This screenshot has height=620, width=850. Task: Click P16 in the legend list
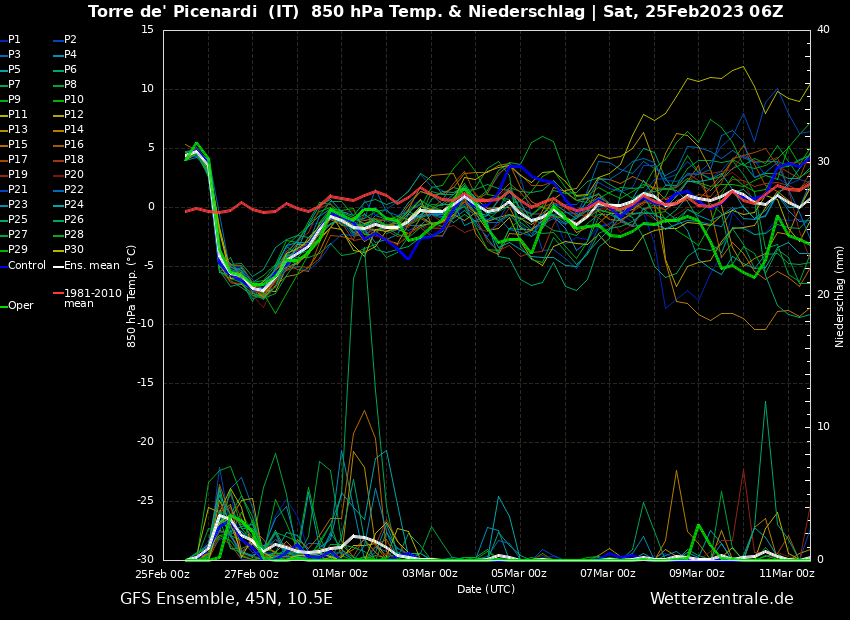pos(74,144)
